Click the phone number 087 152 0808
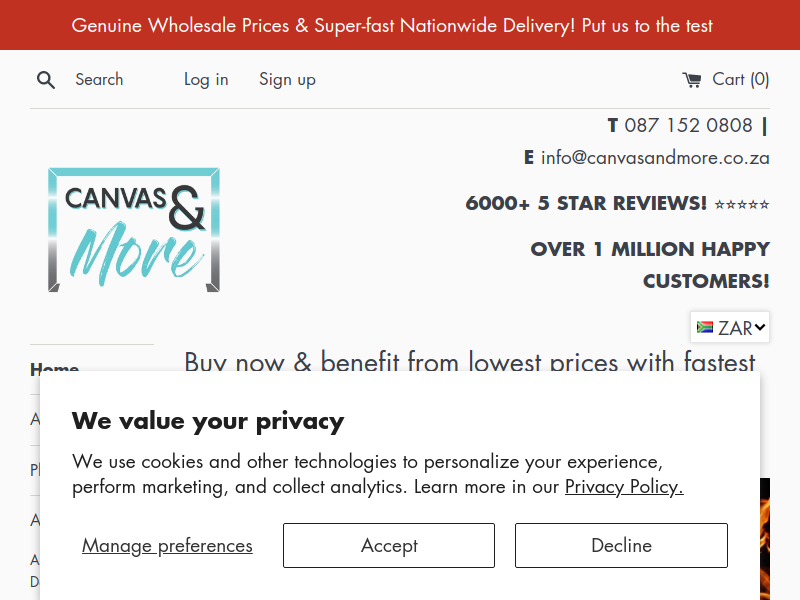 coord(688,125)
